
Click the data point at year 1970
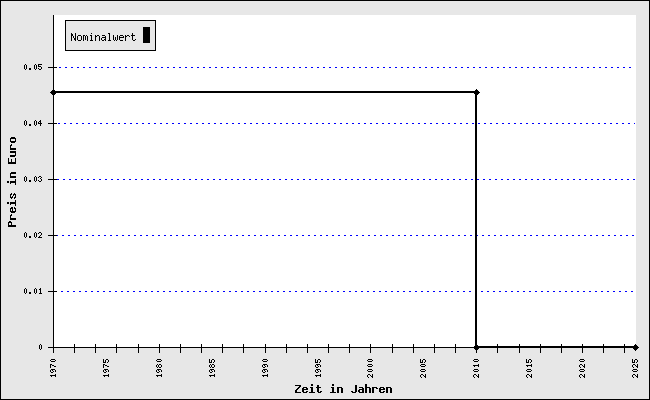53,92
